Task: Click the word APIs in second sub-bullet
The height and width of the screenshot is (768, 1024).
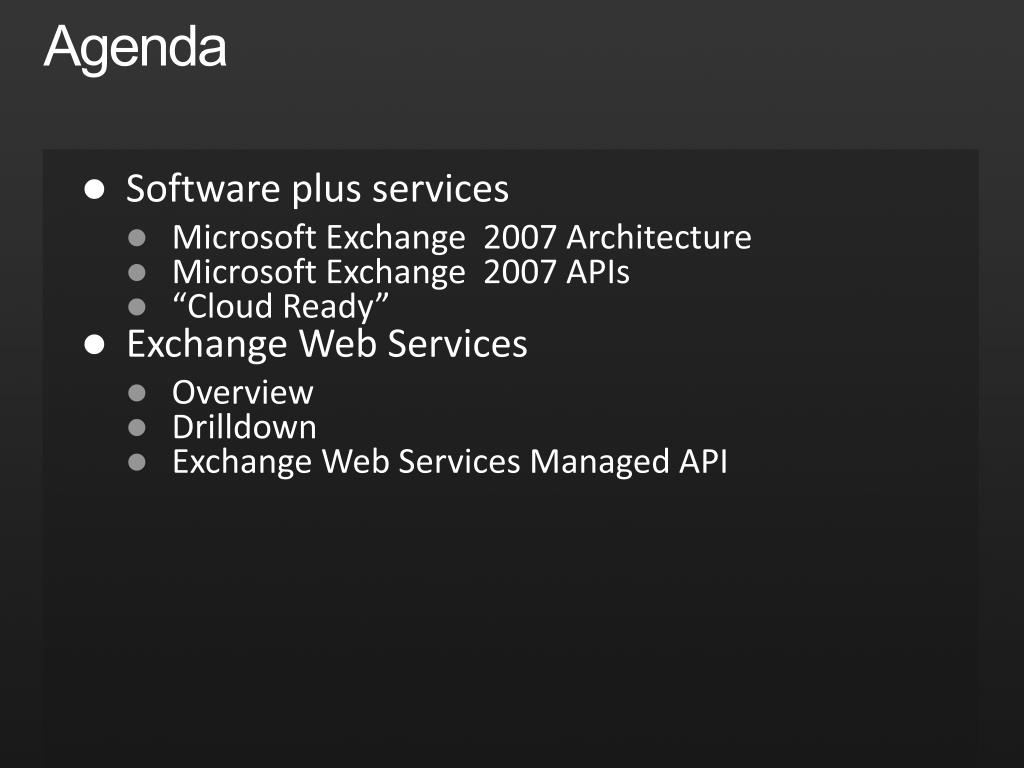Action: (598, 272)
